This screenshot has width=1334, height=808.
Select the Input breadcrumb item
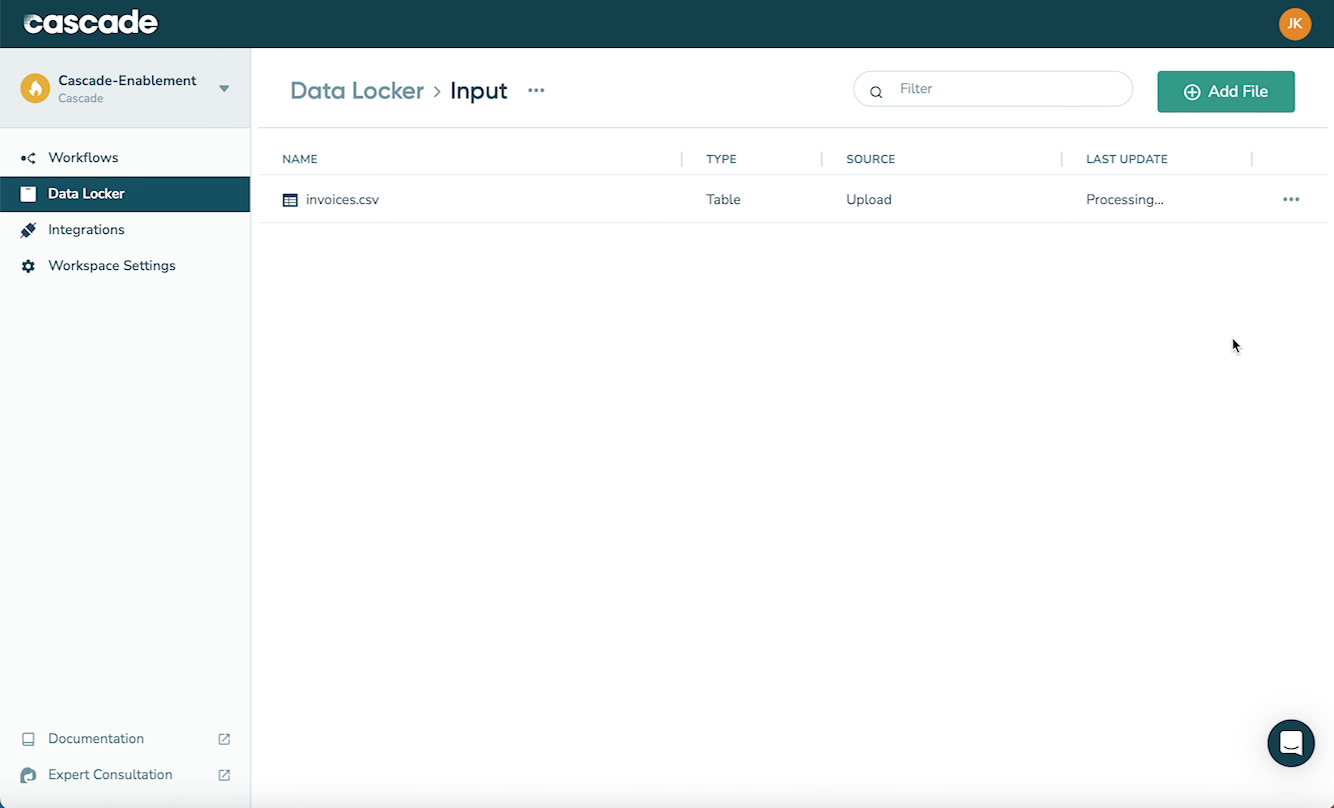tap(478, 90)
